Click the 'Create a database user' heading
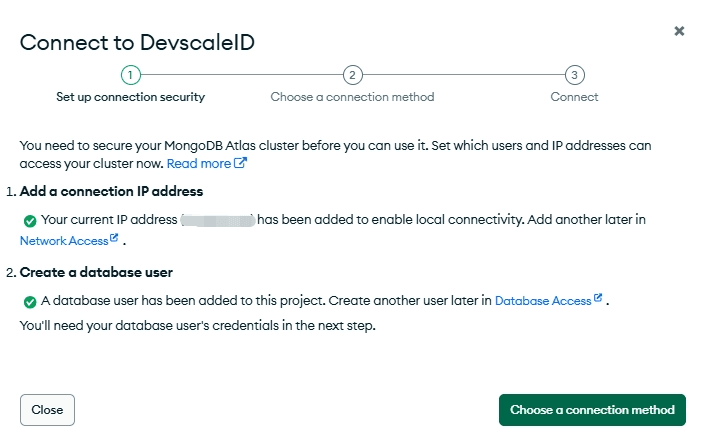 click(x=96, y=272)
